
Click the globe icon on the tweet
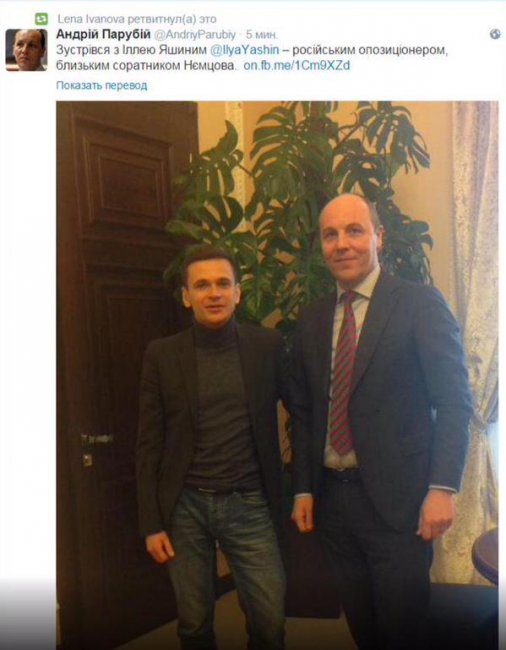point(495,34)
